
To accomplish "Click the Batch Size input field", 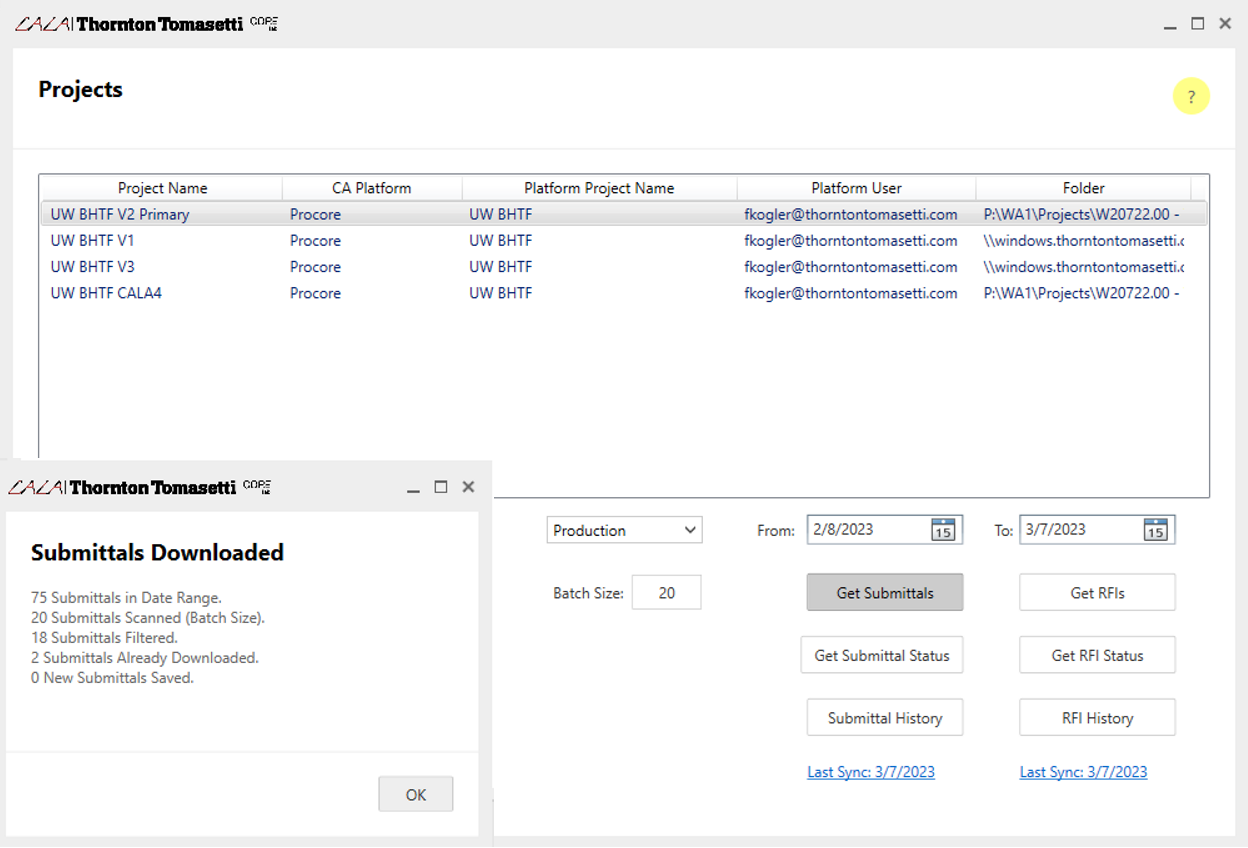I will pyautogui.click(x=666, y=593).
